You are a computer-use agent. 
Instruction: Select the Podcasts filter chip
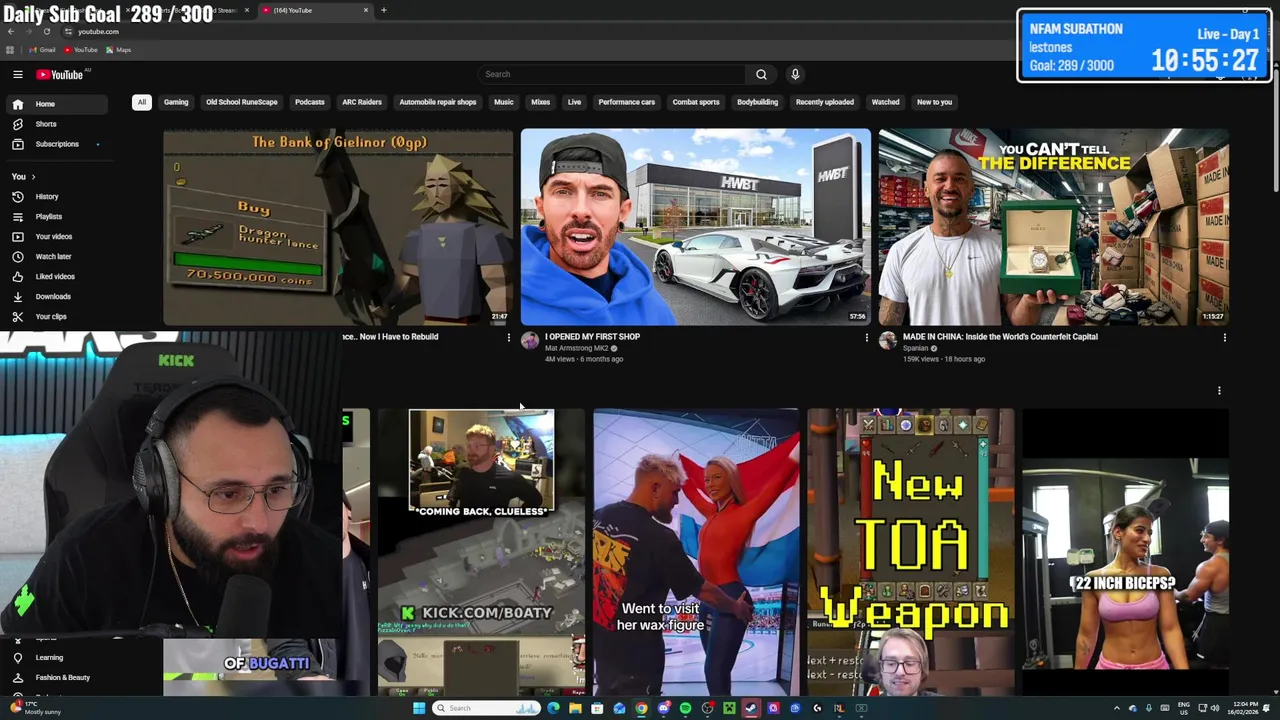(x=310, y=102)
